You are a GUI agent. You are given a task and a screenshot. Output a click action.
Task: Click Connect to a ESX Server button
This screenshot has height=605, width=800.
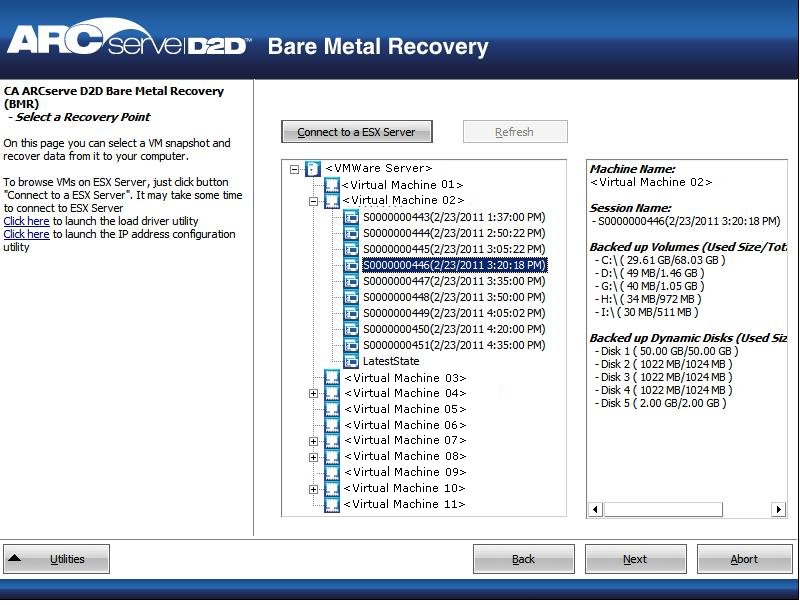click(x=357, y=132)
